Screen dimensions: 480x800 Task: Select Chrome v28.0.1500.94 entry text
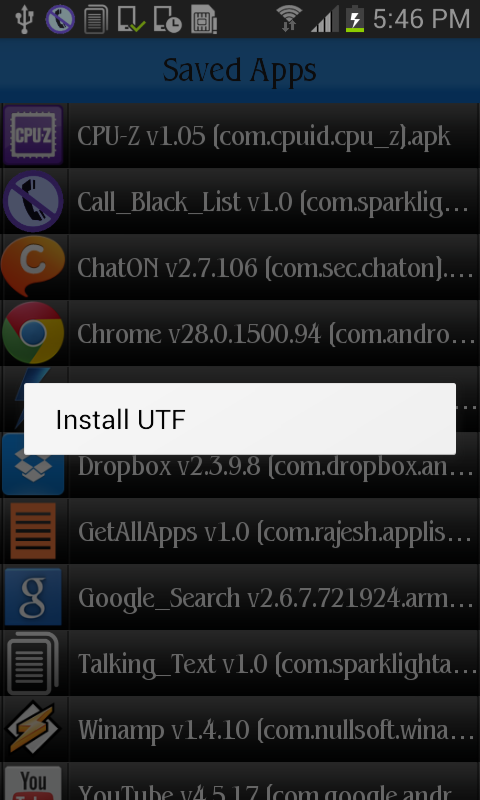click(275, 334)
